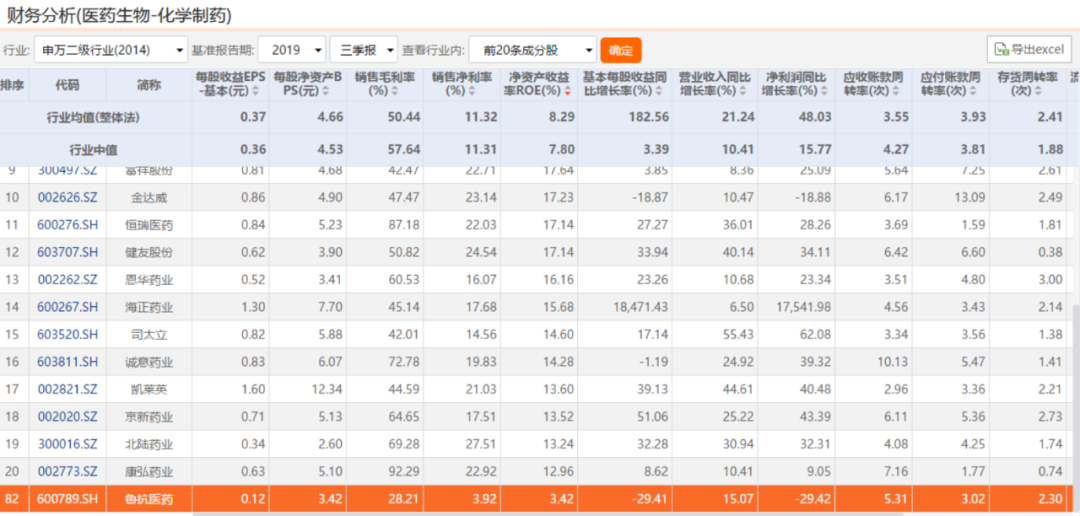
Task: Sort by 应收账款周转率(次) header
Action: point(873,85)
